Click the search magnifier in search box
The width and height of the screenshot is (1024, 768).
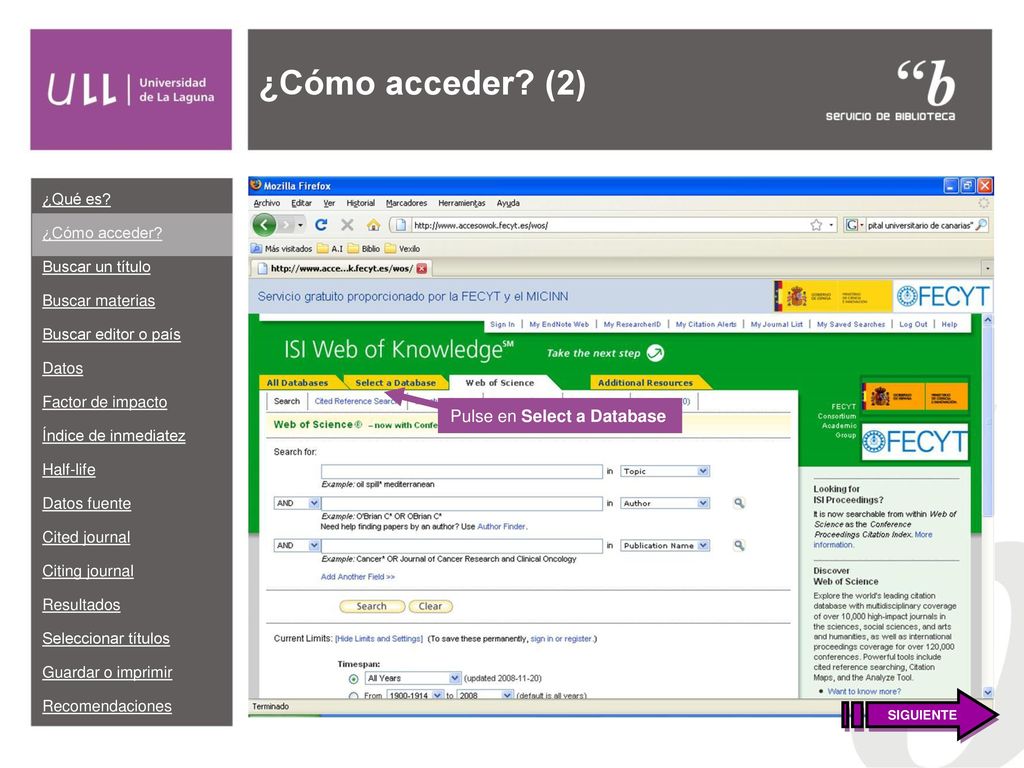(981, 225)
